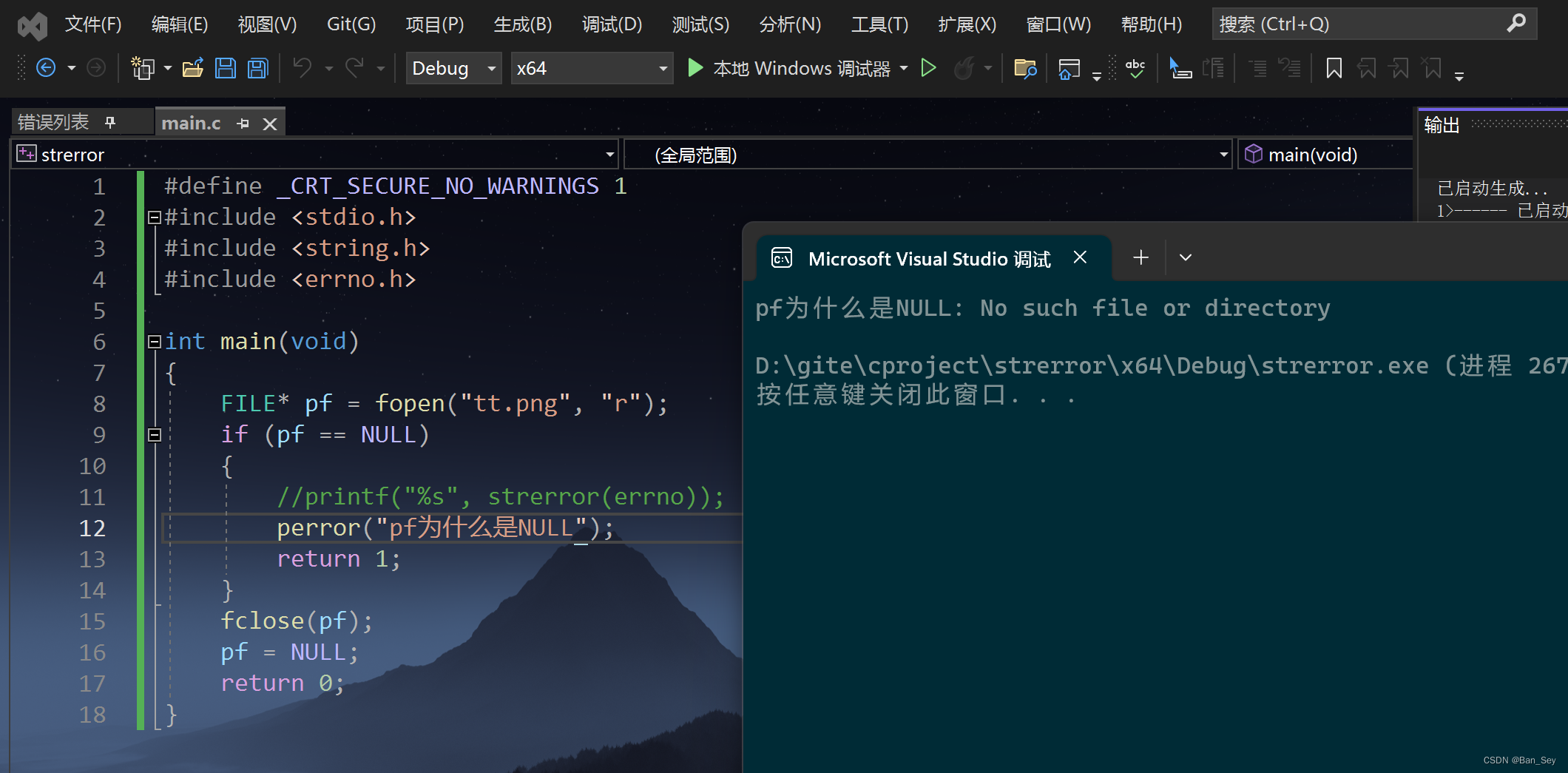Open a new debug console tab with +
Image resolution: width=1568 pixels, height=773 pixels.
click(x=1140, y=257)
